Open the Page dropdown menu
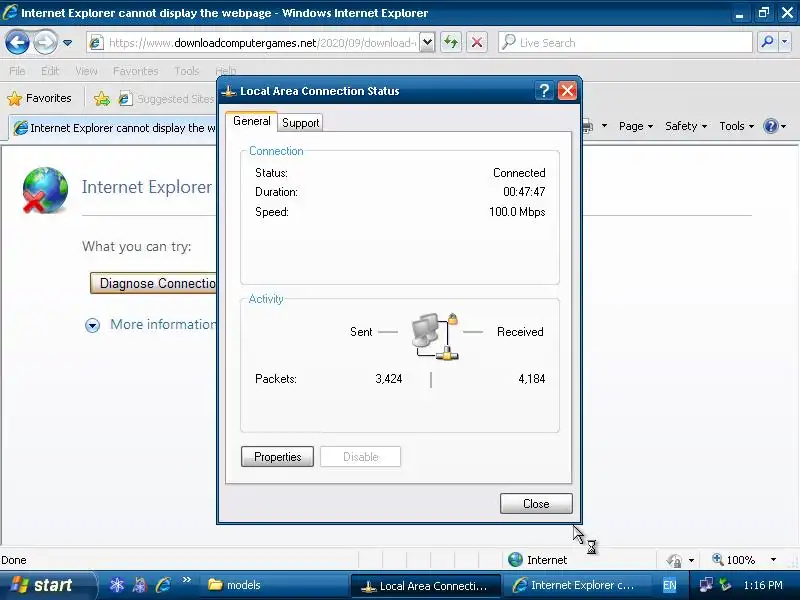This screenshot has height=600, width=800. tap(636, 126)
